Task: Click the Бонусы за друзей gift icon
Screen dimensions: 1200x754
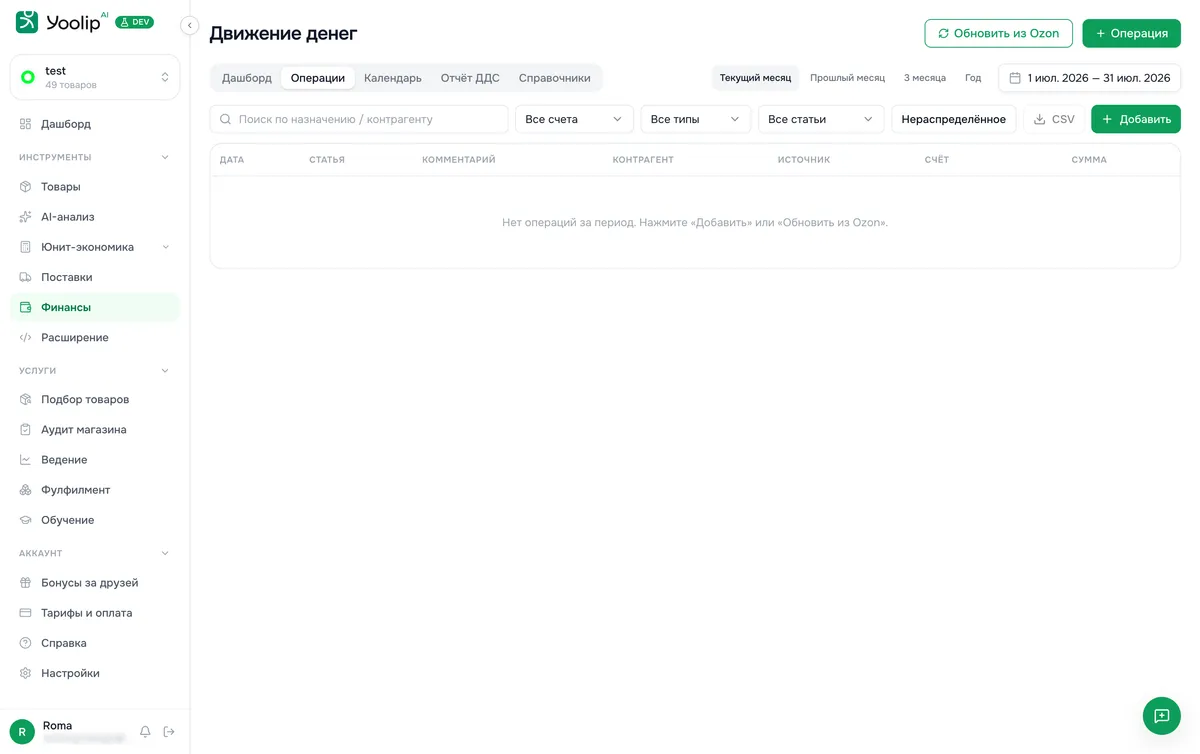Action: (x=26, y=583)
